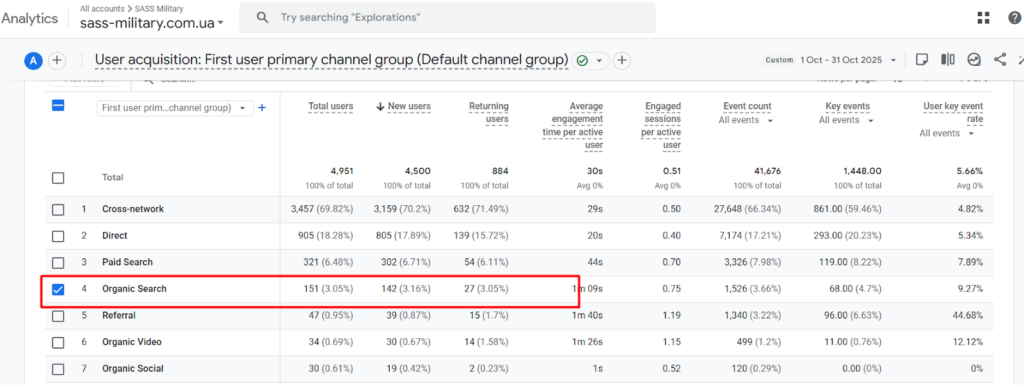This screenshot has width=1024, height=385.
Task: Select the Referral row checkbox
Action: pyautogui.click(x=58, y=316)
